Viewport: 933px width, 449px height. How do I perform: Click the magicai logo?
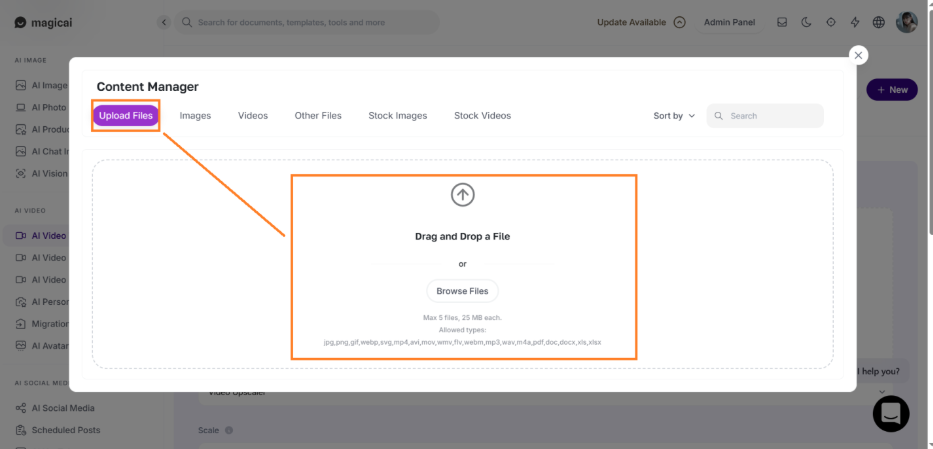tap(43, 23)
